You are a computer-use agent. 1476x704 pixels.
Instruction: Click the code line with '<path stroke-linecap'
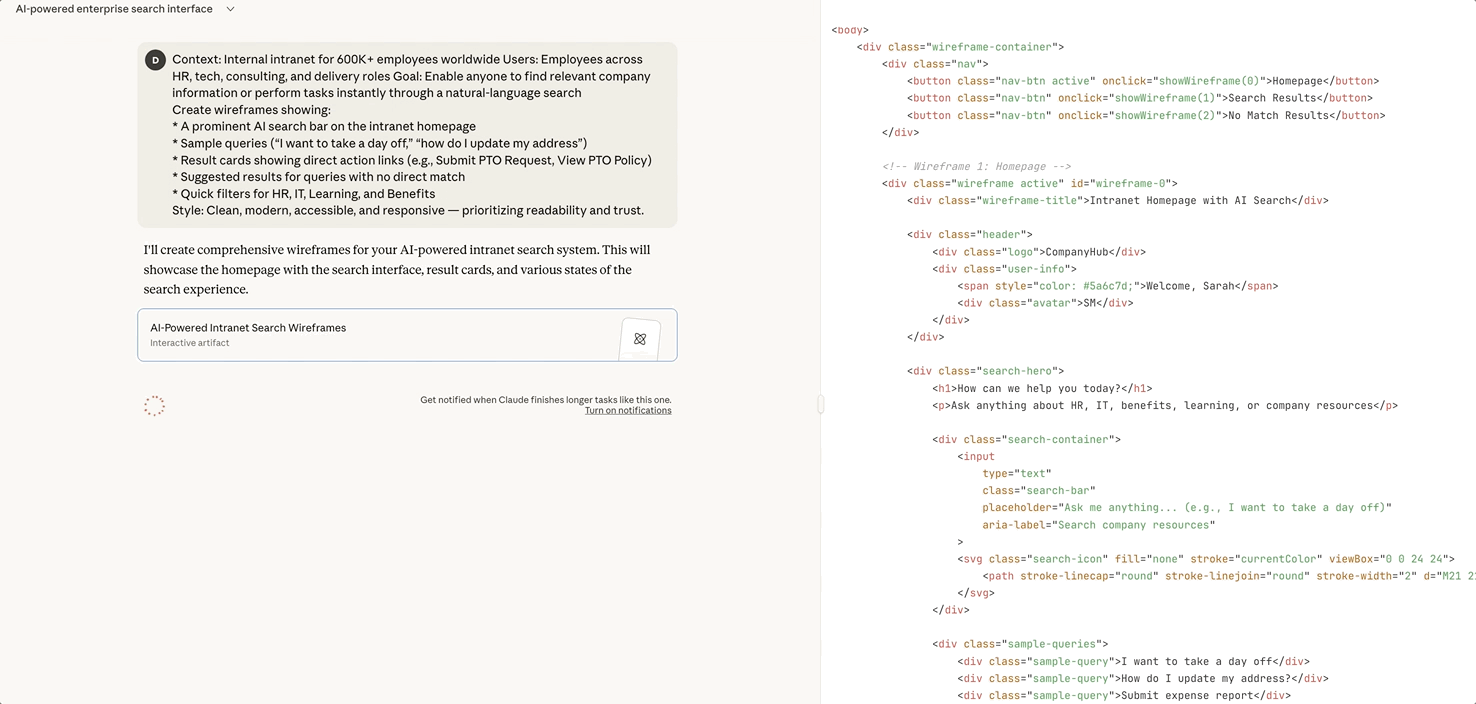pyautogui.click(x=1229, y=576)
